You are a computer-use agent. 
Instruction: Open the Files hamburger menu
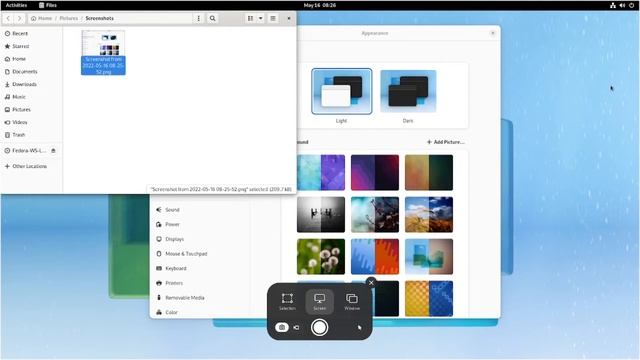coord(273,18)
